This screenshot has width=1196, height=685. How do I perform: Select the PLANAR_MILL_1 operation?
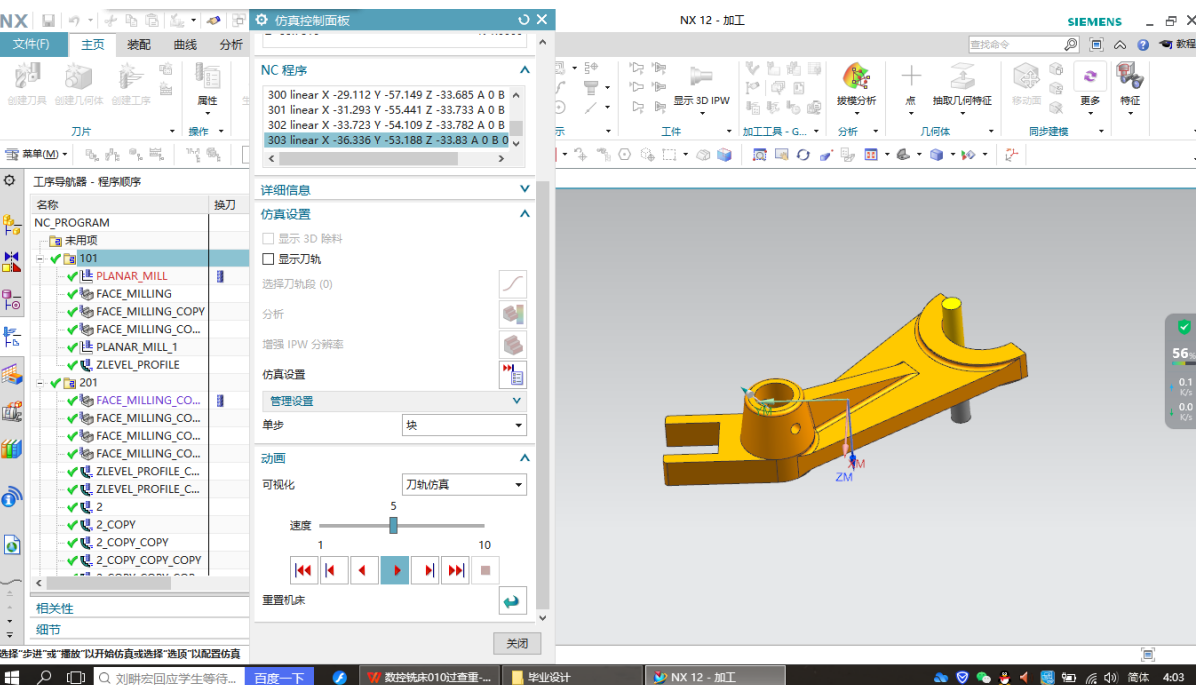pos(137,347)
